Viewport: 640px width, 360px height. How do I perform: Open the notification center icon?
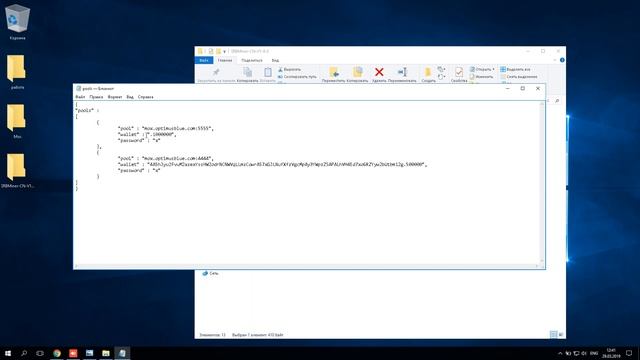click(629, 353)
